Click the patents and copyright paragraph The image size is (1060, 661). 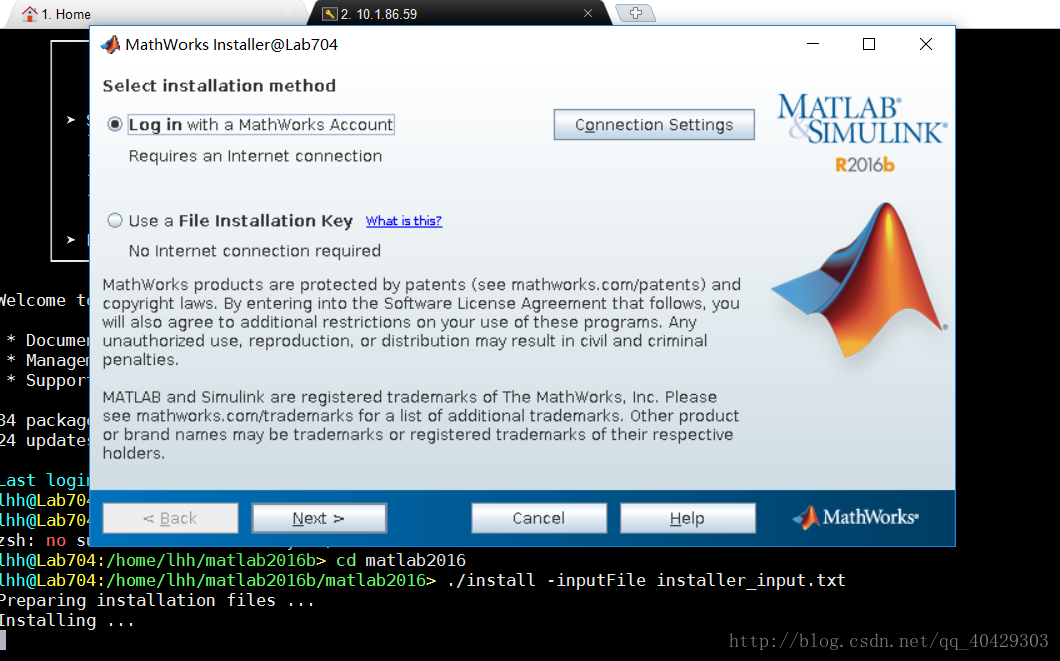pyautogui.click(x=422, y=322)
